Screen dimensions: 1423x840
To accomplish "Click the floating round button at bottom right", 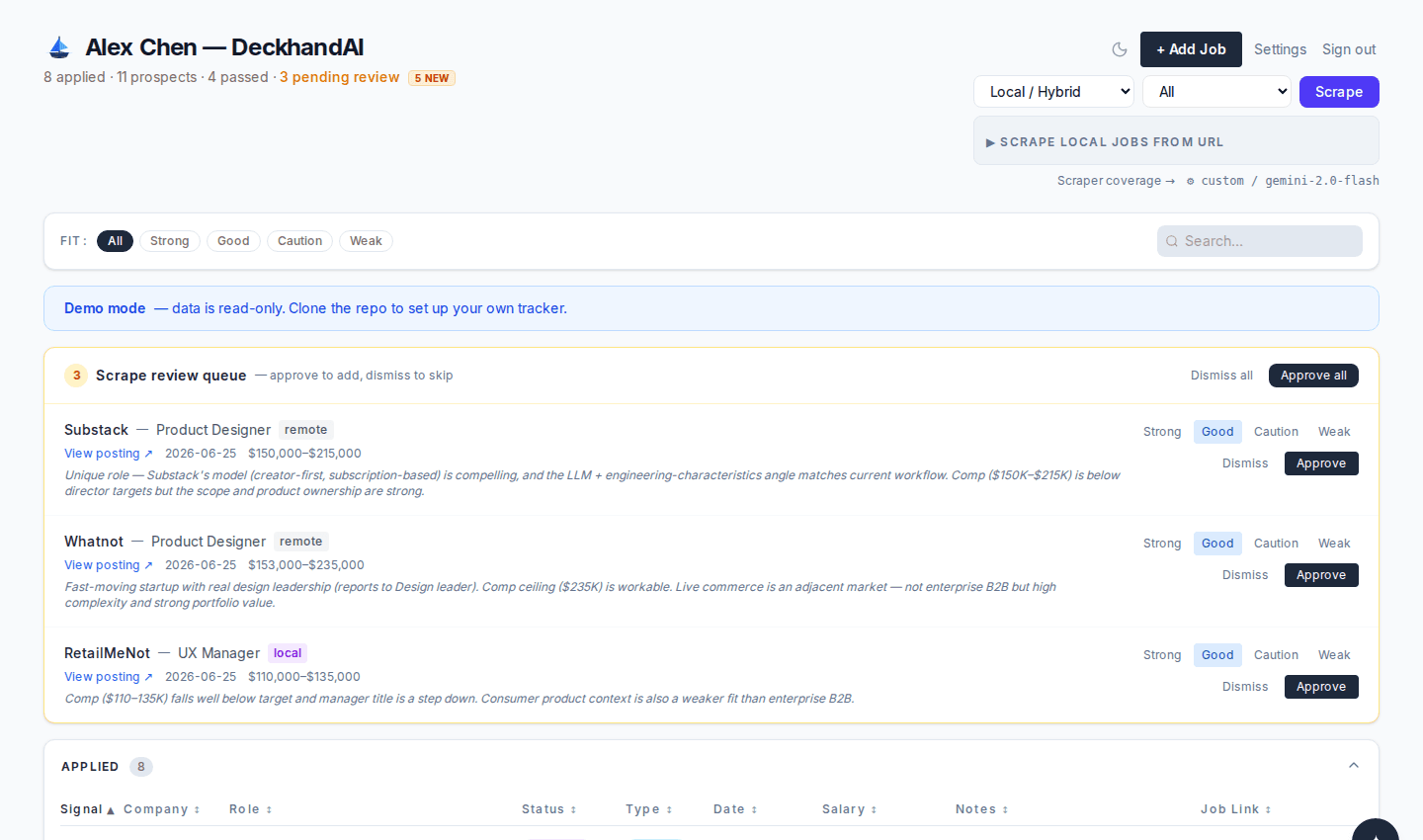I will pos(1376,830).
